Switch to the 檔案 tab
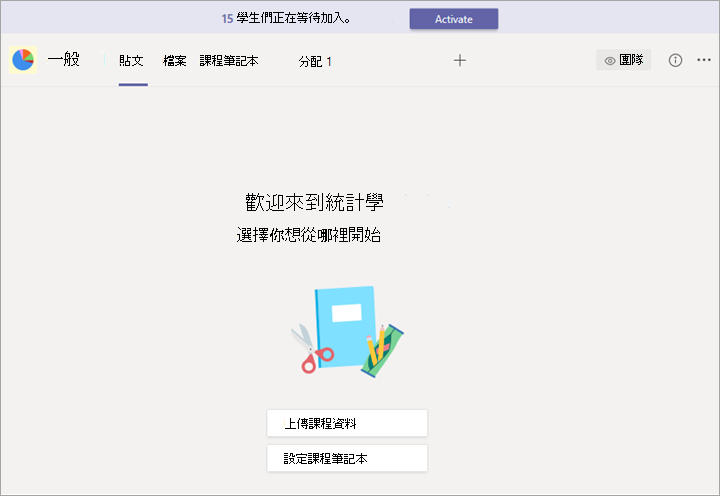 (x=174, y=61)
